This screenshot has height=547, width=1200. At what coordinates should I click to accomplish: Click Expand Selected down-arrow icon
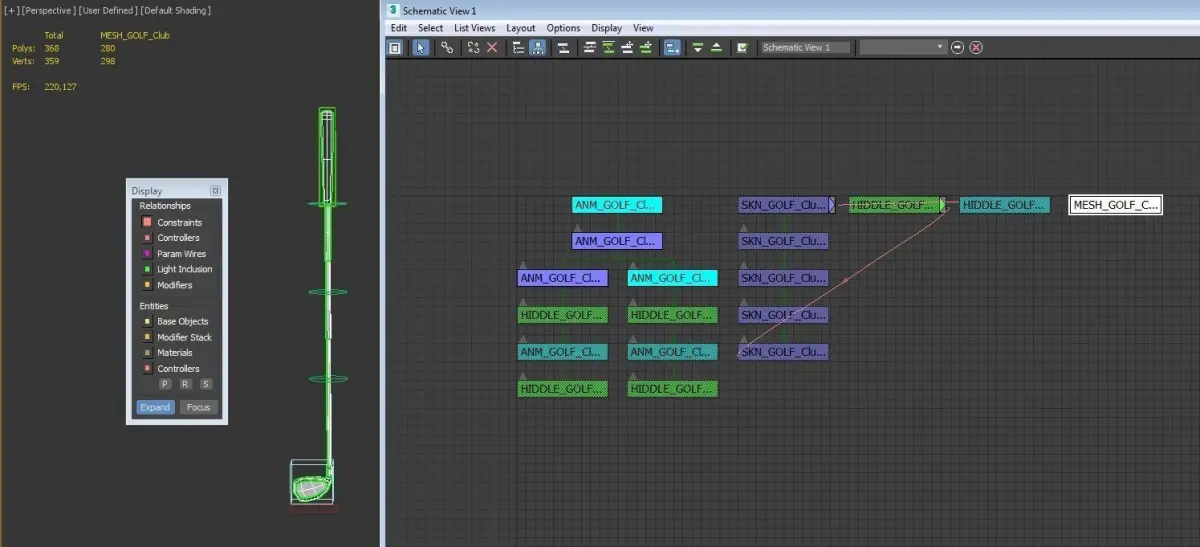(x=698, y=47)
